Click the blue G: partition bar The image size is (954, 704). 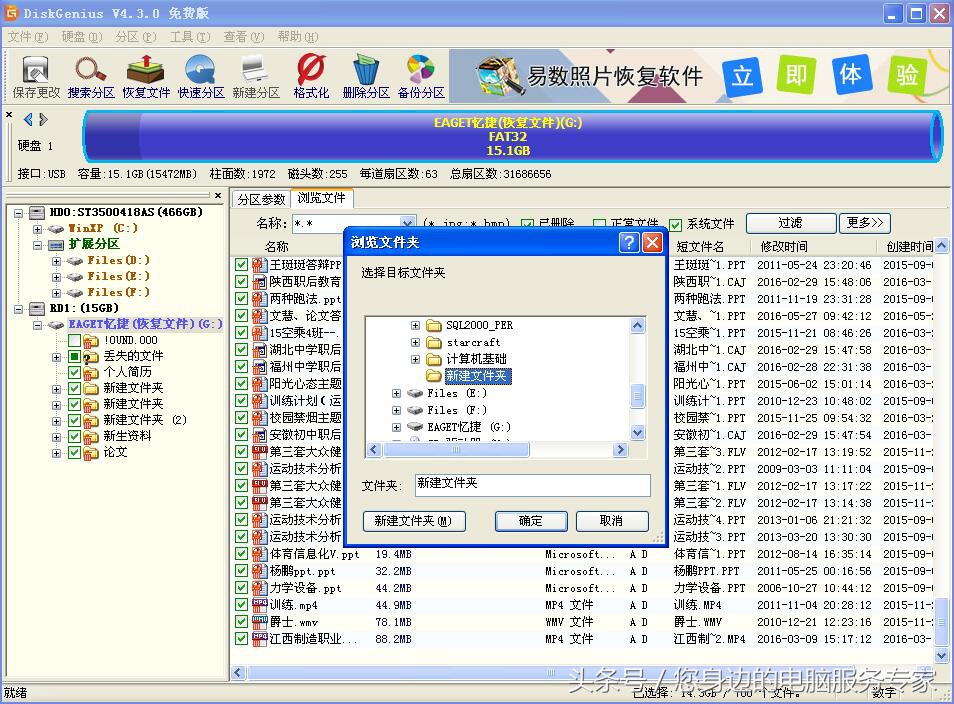[x=508, y=137]
